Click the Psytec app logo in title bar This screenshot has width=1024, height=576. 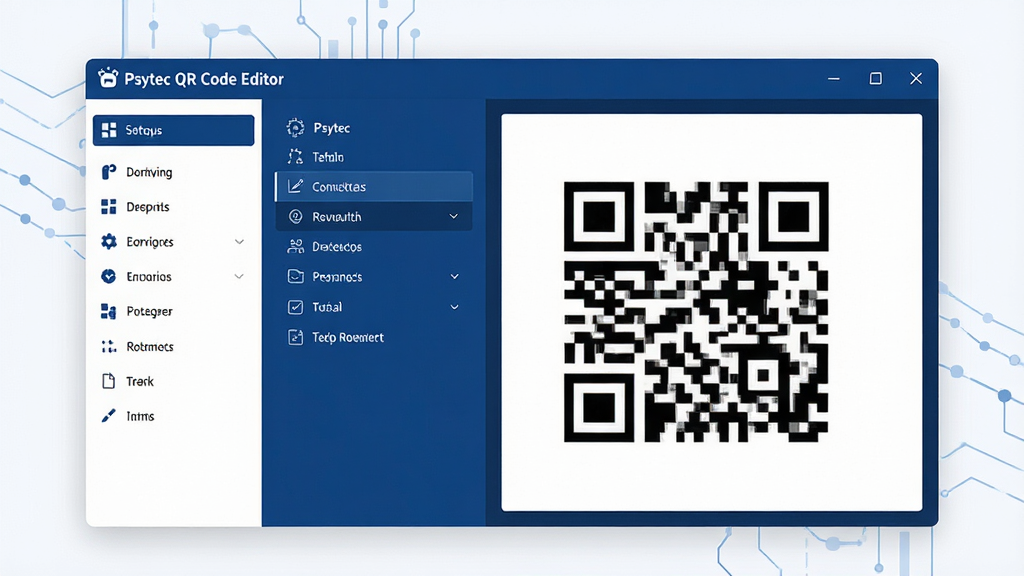coord(108,78)
